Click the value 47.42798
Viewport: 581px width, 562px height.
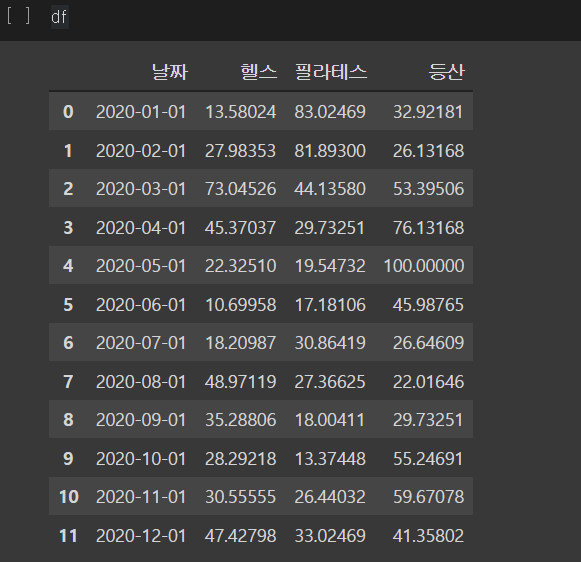pyautogui.click(x=240, y=536)
